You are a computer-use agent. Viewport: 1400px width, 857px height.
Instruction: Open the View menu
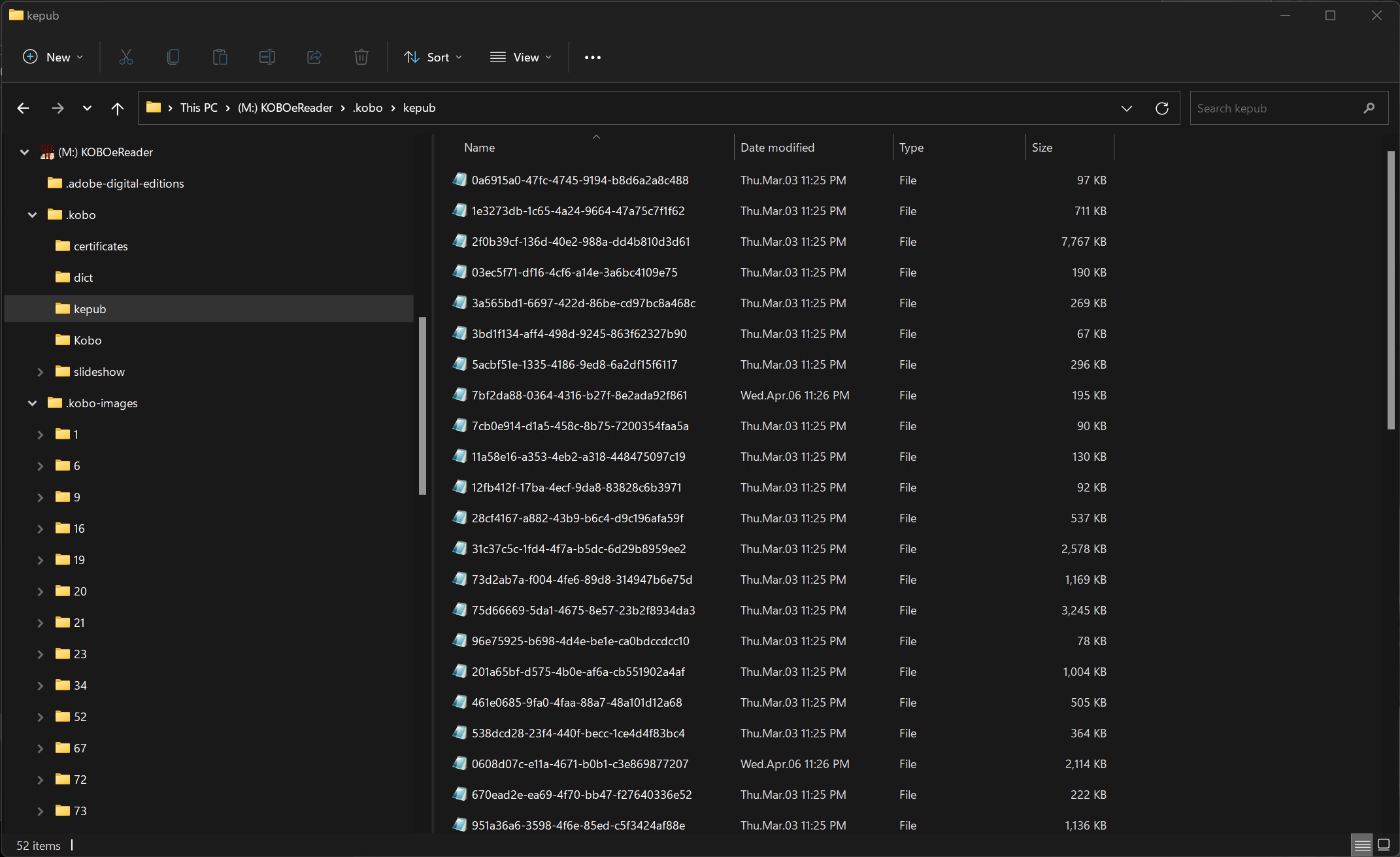click(521, 58)
